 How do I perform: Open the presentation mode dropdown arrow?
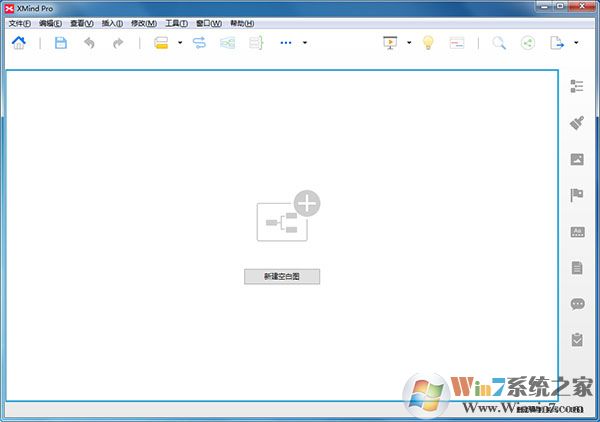tap(409, 42)
